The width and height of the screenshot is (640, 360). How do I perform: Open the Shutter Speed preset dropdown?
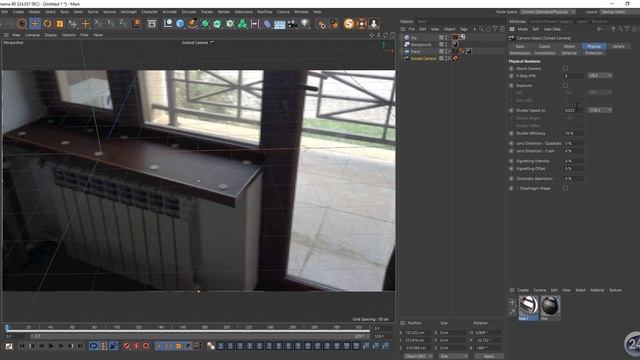click(600, 110)
